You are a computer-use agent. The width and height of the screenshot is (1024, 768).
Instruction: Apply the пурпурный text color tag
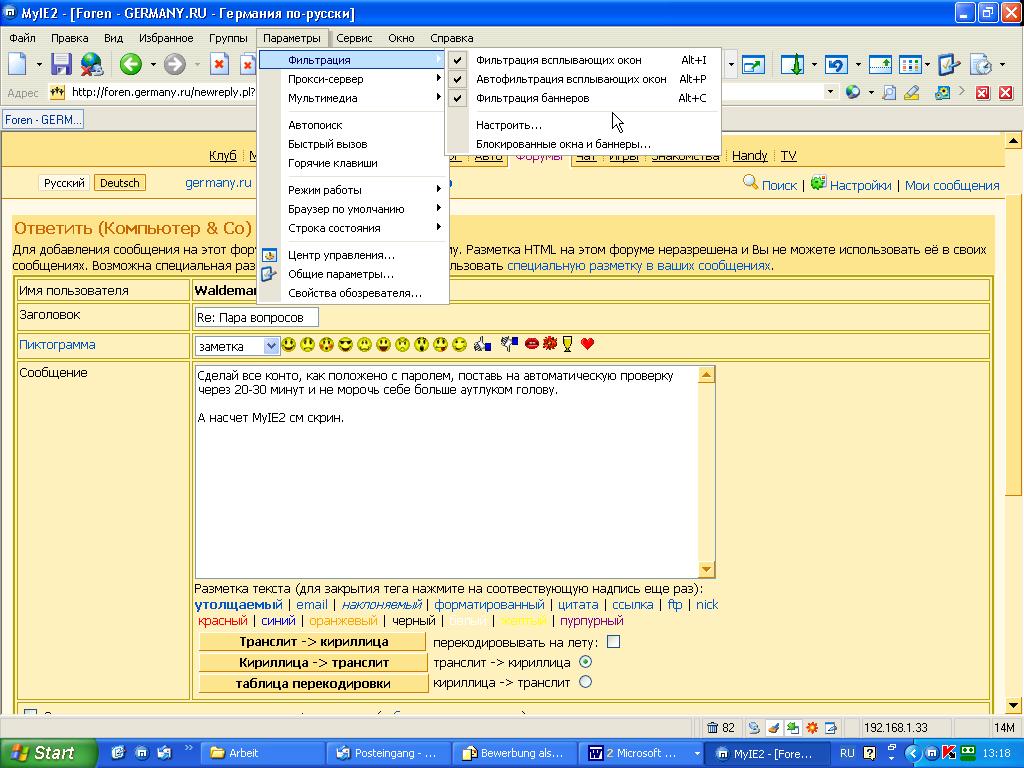592,620
